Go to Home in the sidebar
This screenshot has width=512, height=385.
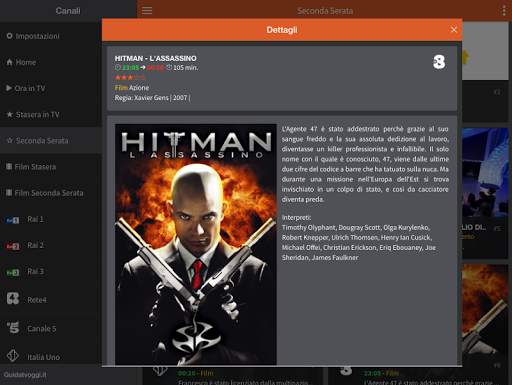[x=50, y=62]
